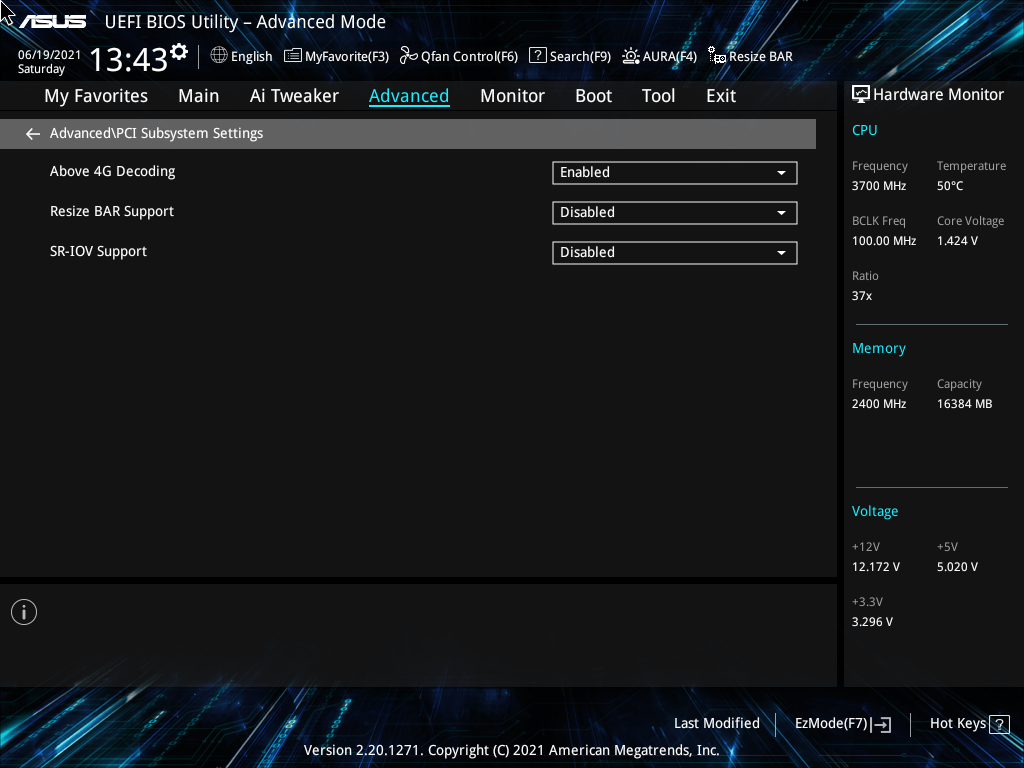Viewport: 1024px width, 768px height.
Task: Click the back arrow to leave PCI Subsystem Settings
Action: [x=32, y=133]
